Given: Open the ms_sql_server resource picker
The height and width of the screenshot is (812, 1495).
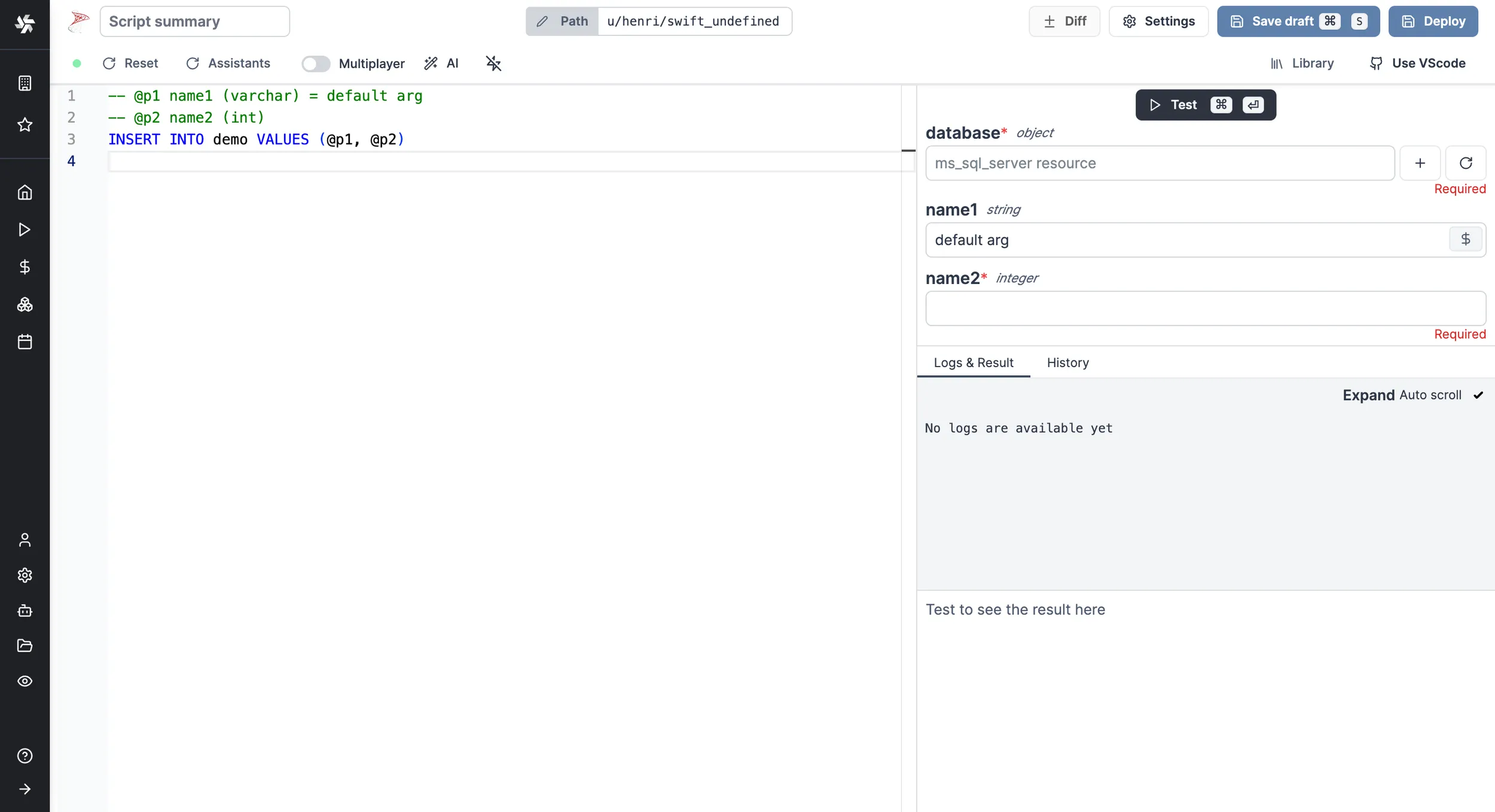Looking at the screenshot, I should click(x=1160, y=163).
